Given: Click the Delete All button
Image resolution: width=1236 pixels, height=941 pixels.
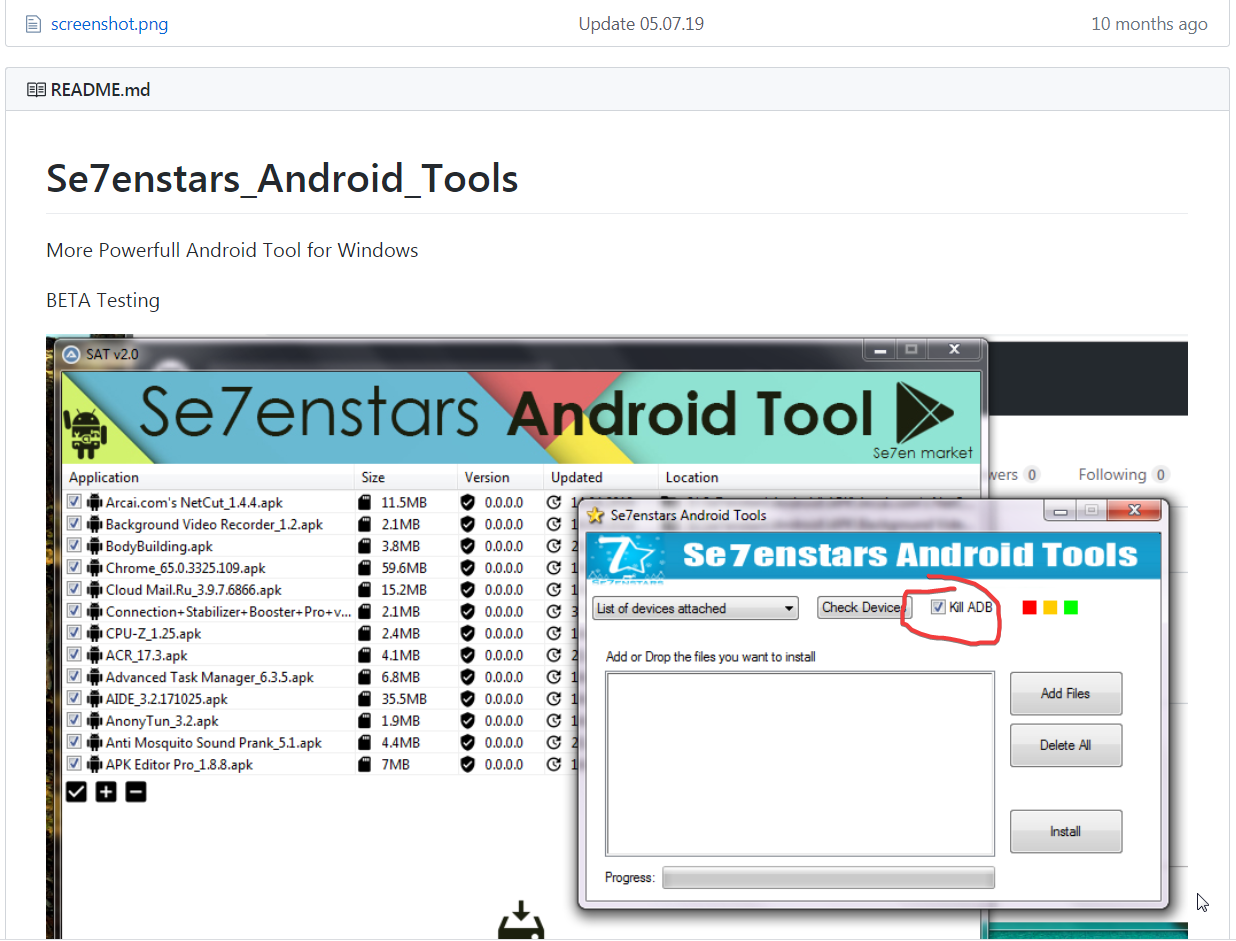Looking at the screenshot, I should tap(1066, 745).
